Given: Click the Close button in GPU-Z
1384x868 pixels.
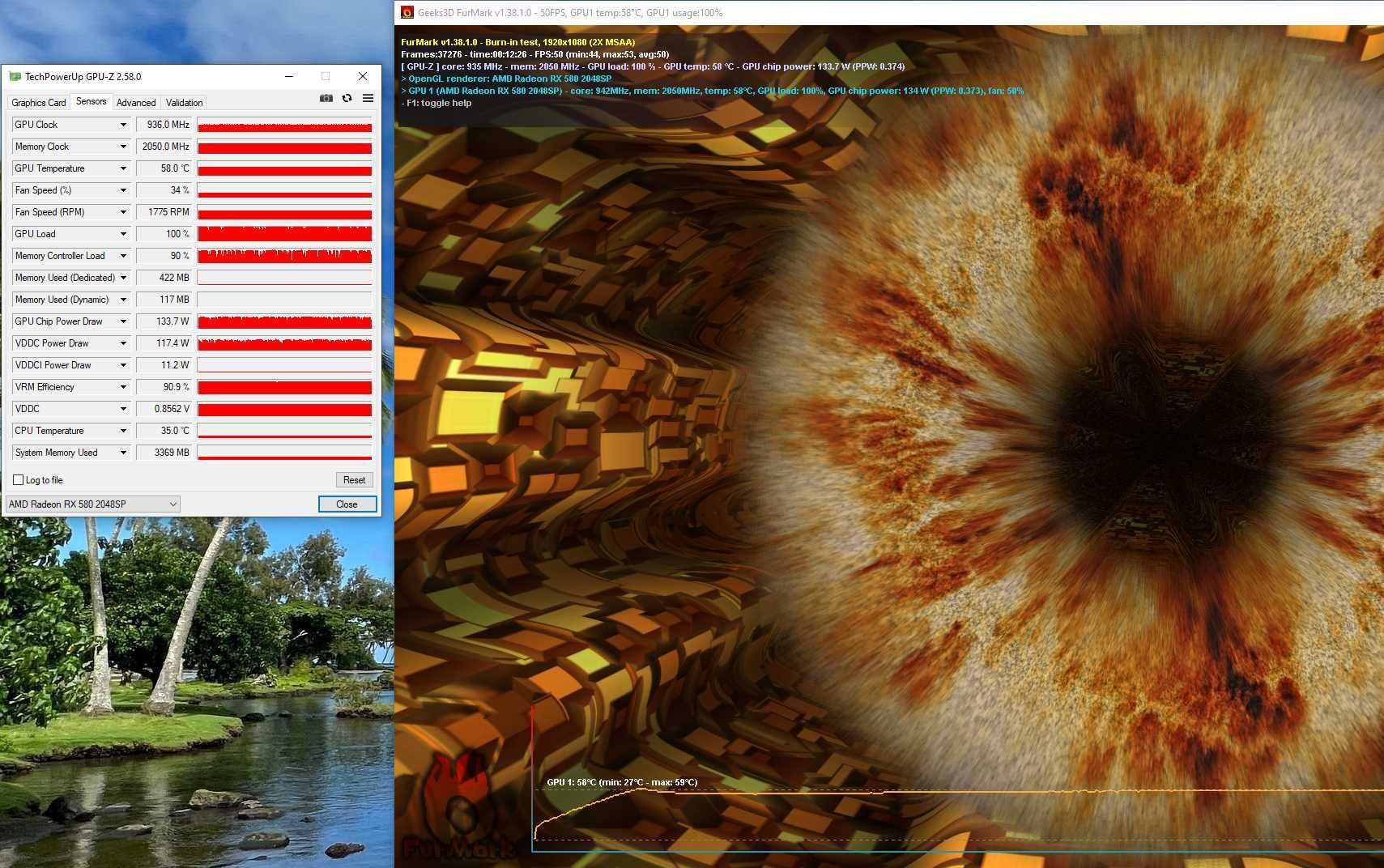Looking at the screenshot, I should coord(347,504).
